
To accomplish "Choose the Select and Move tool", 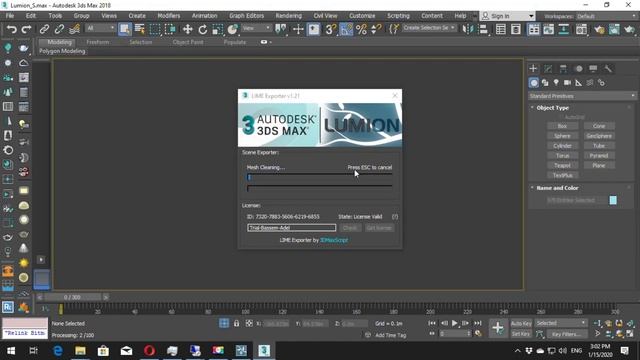I will click(x=187, y=29).
